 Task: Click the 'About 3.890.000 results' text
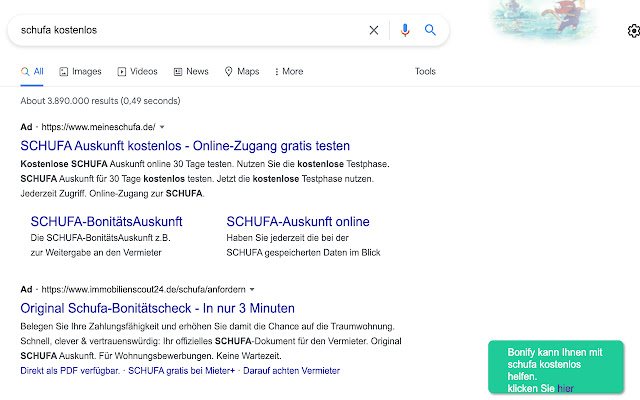click(x=100, y=101)
